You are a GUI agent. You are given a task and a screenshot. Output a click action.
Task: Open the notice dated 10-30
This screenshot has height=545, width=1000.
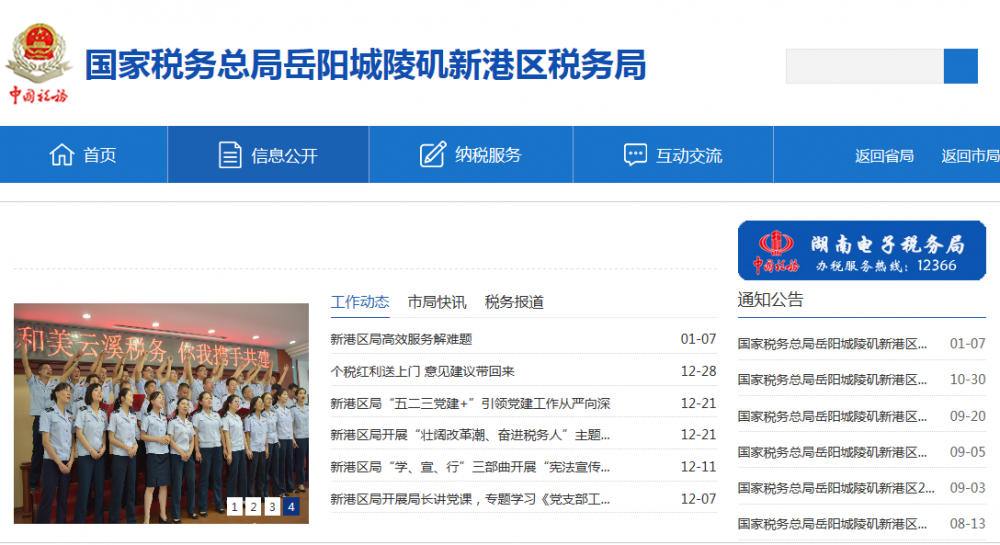tap(832, 380)
